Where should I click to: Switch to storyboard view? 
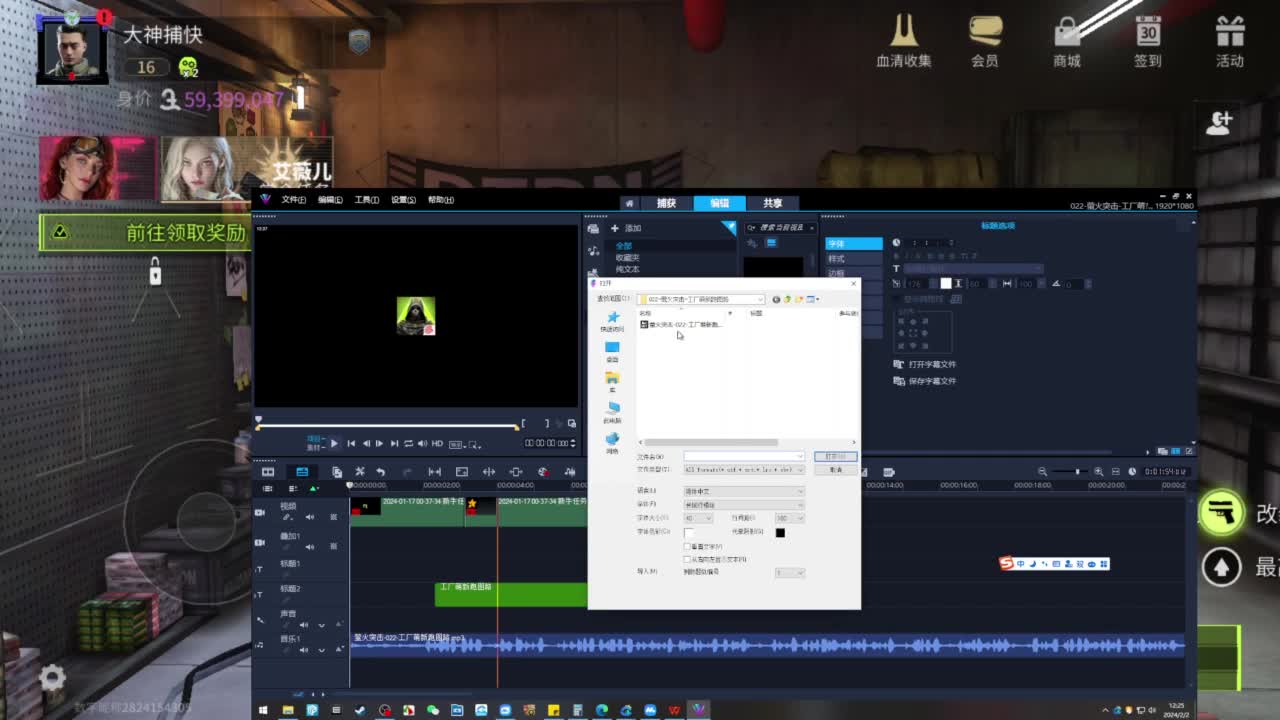click(268, 471)
